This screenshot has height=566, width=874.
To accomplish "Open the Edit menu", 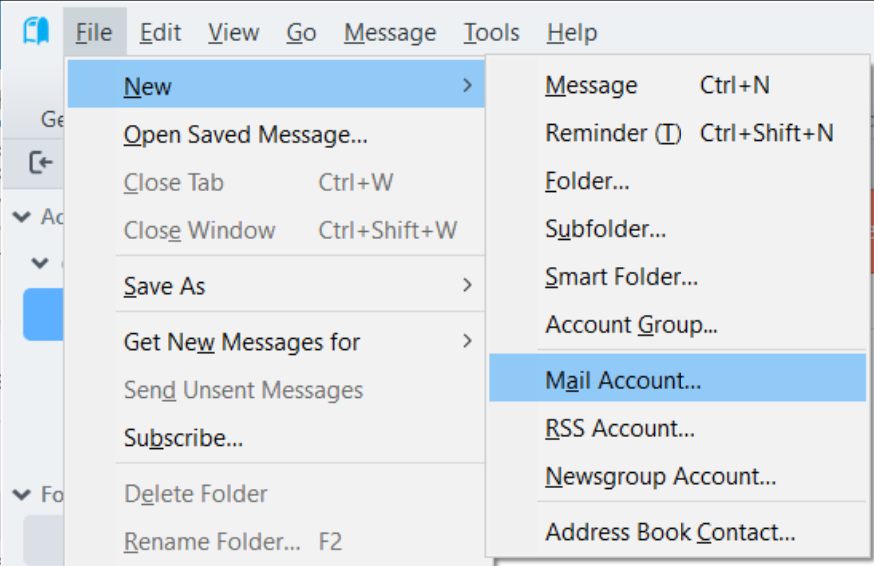I will coord(160,33).
